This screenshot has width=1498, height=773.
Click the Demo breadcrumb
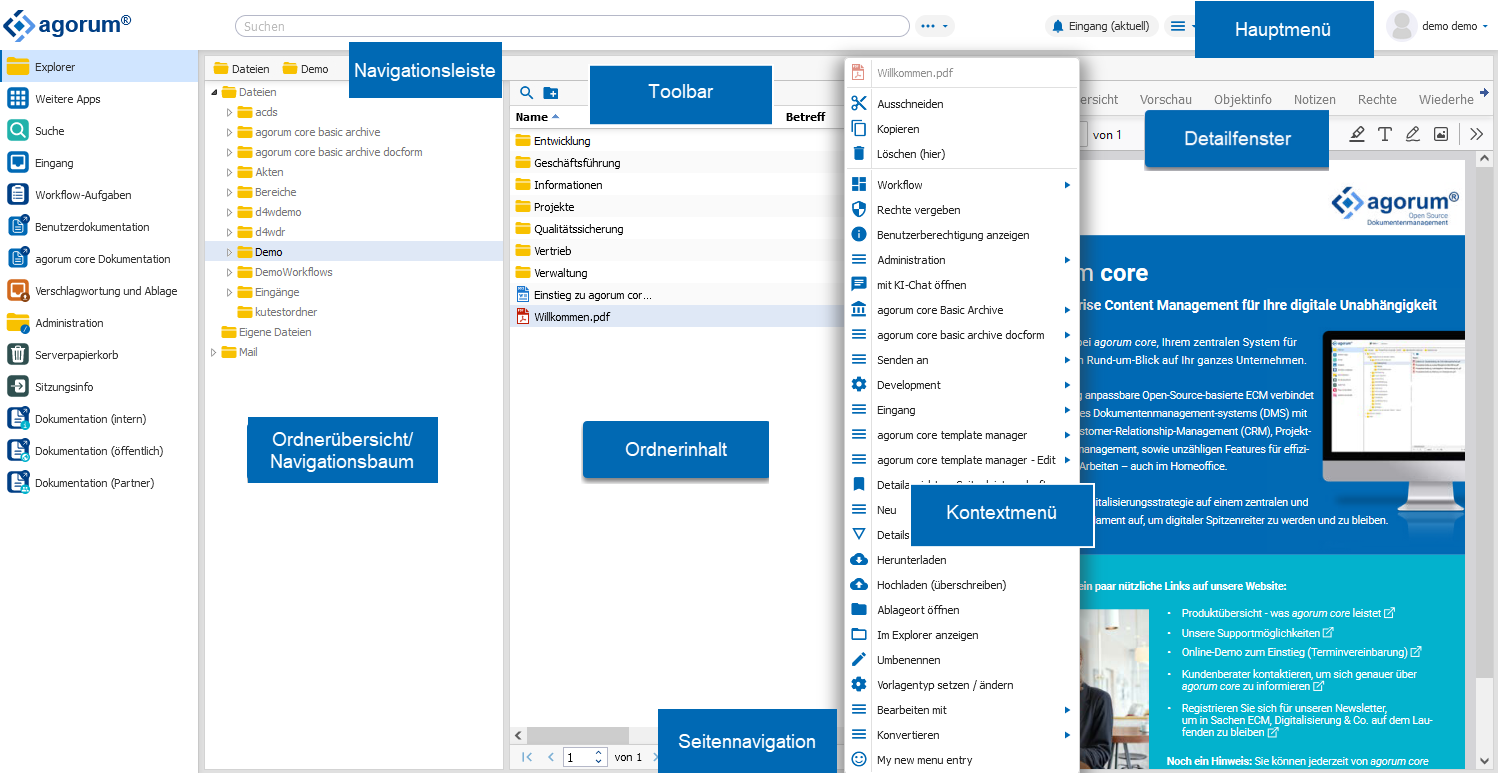[x=305, y=69]
